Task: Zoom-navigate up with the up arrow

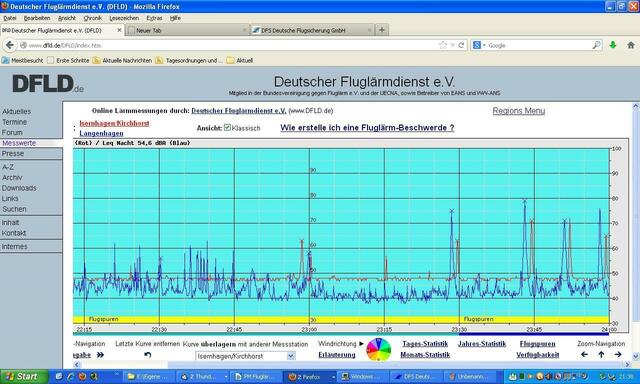Action: tap(601, 355)
